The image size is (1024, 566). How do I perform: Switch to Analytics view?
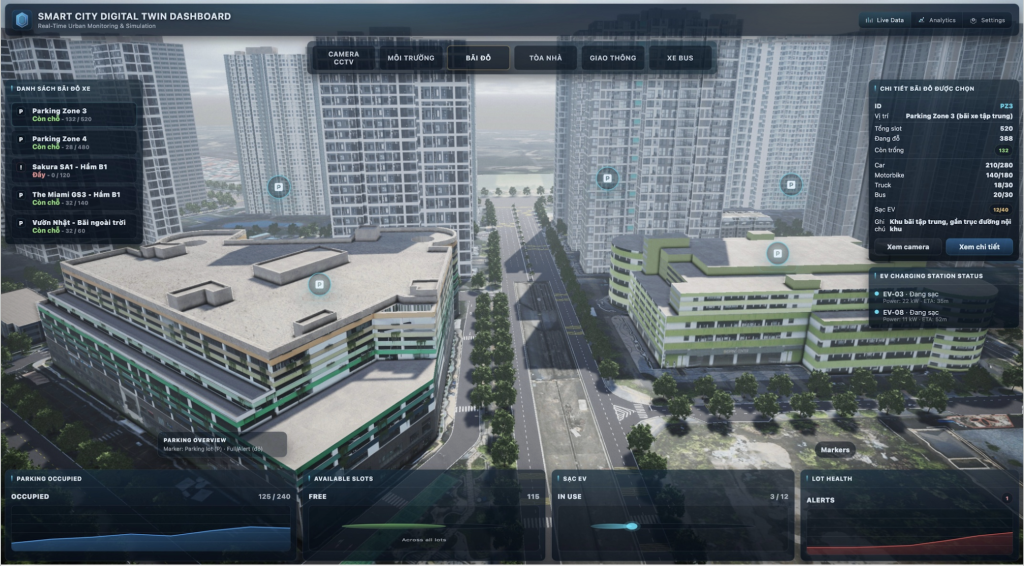pos(936,20)
